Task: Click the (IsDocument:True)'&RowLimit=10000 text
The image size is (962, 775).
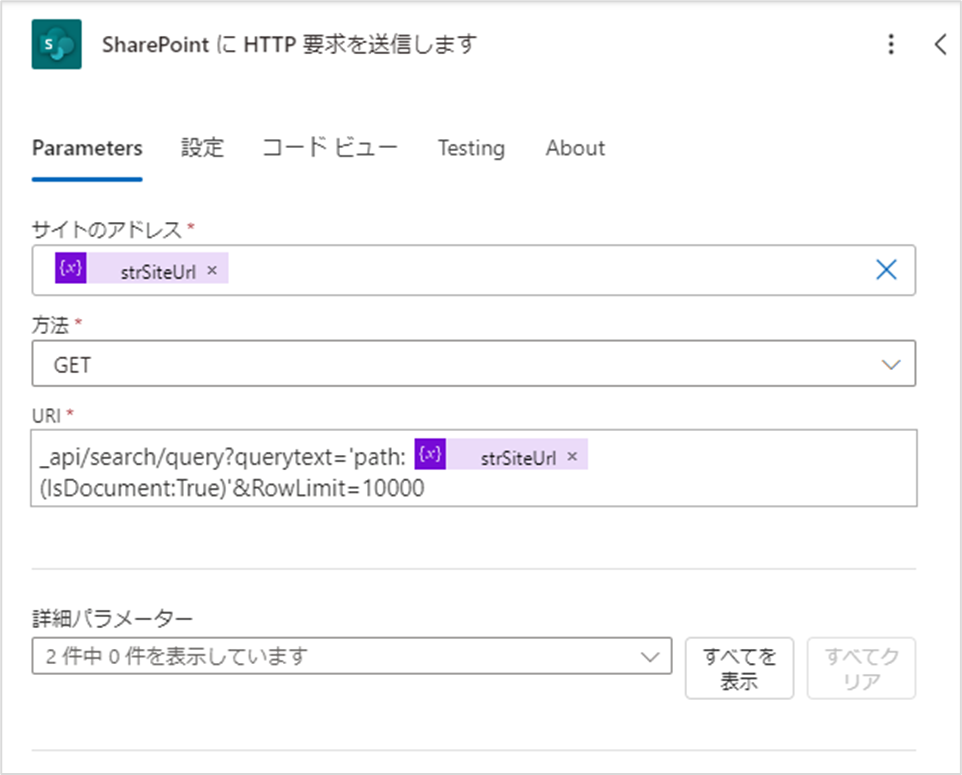Action: pos(232,488)
